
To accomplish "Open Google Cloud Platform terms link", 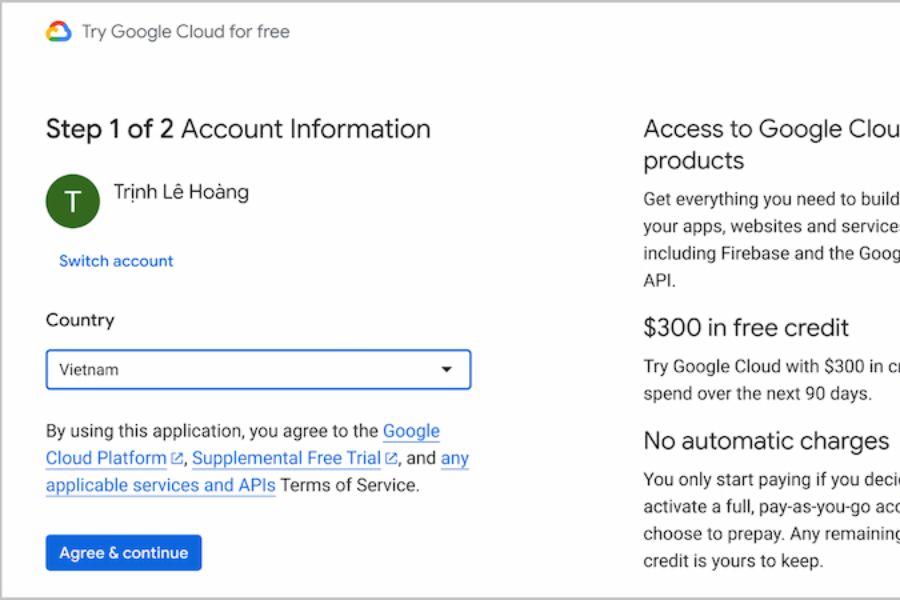I will coord(106,458).
